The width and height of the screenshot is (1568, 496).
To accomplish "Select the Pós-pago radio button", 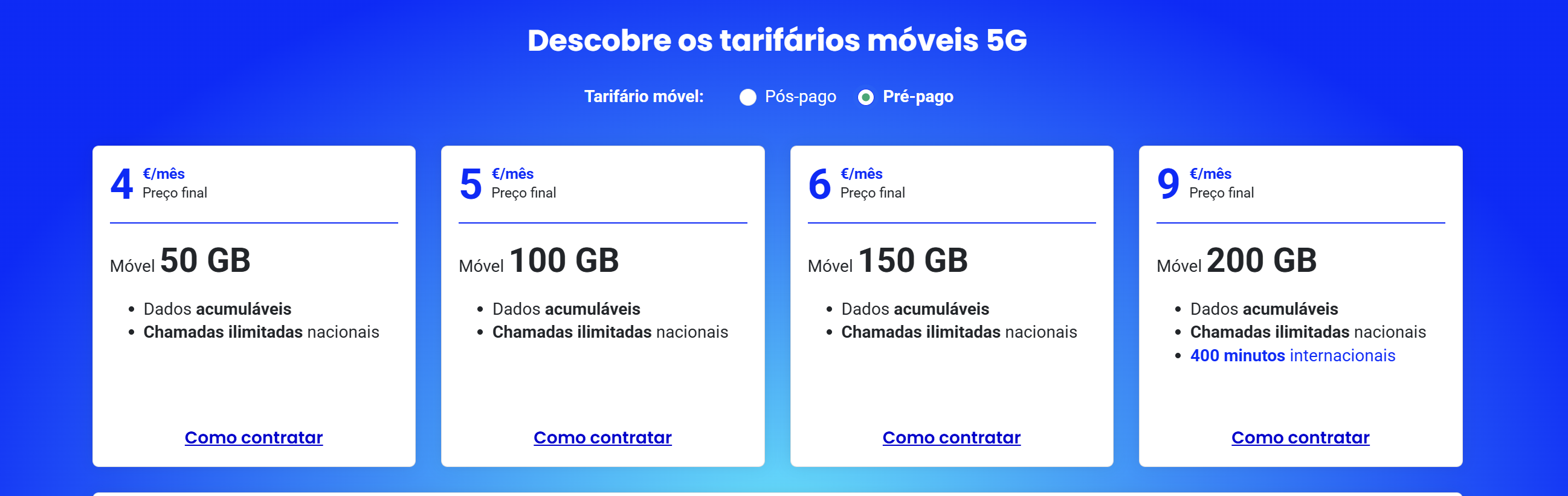I will click(x=747, y=97).
